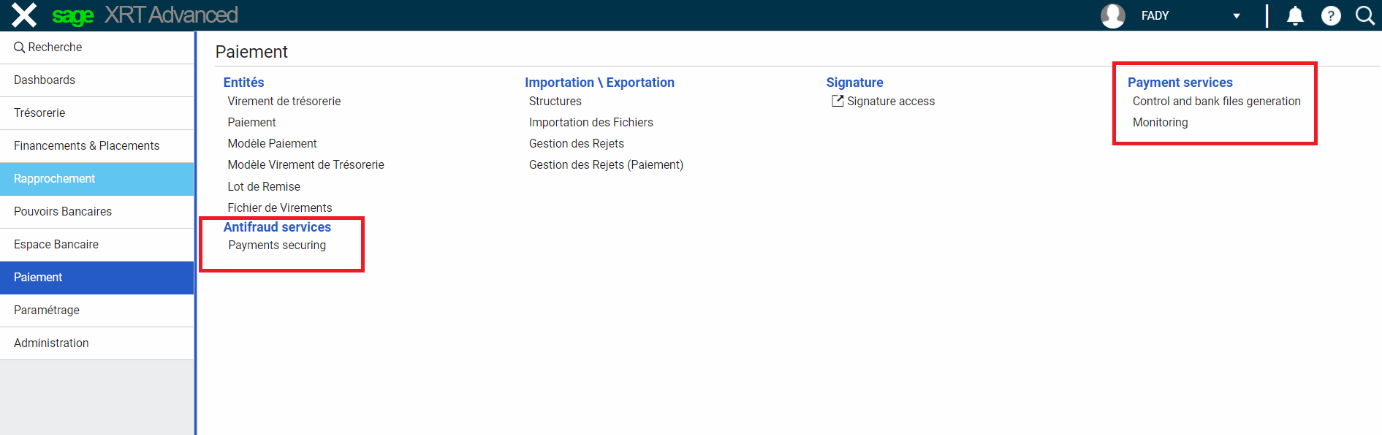The width and height of the screenshot is (1382, 435).
Task: Click the Recherche search field
Action: (x=97, y=47)
